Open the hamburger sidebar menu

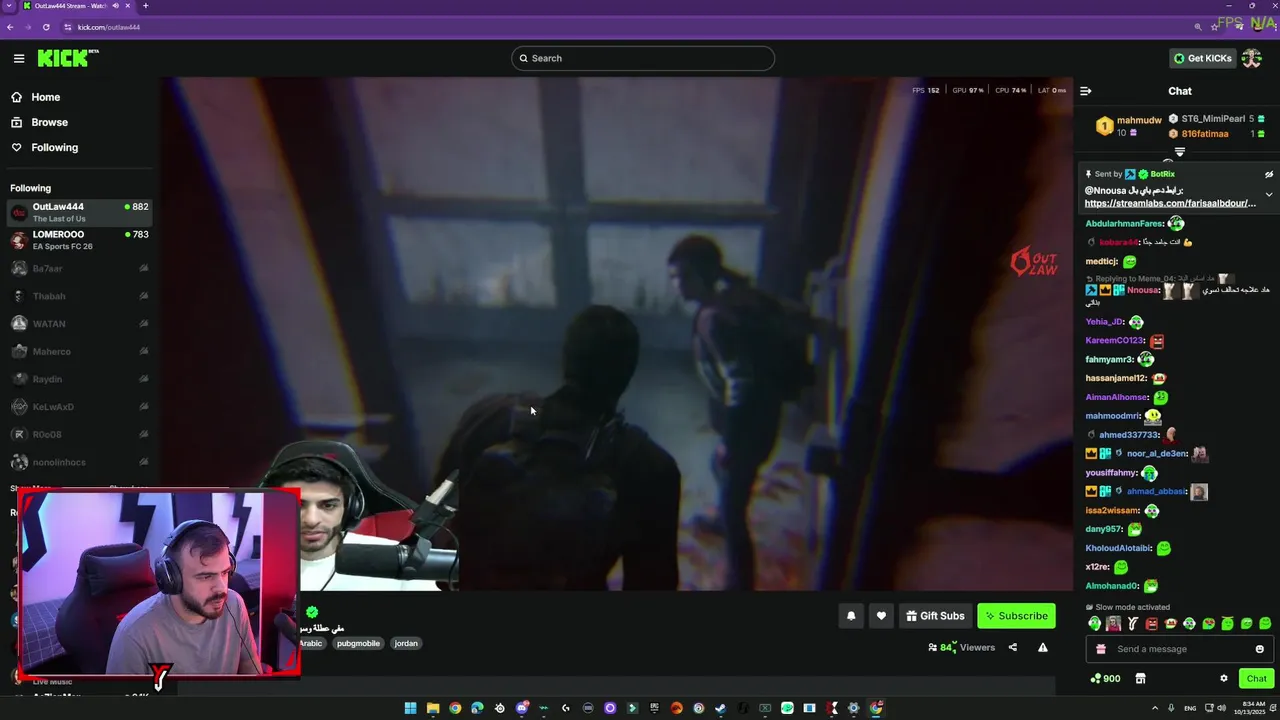pyautogui.click(x=19, y=58)
